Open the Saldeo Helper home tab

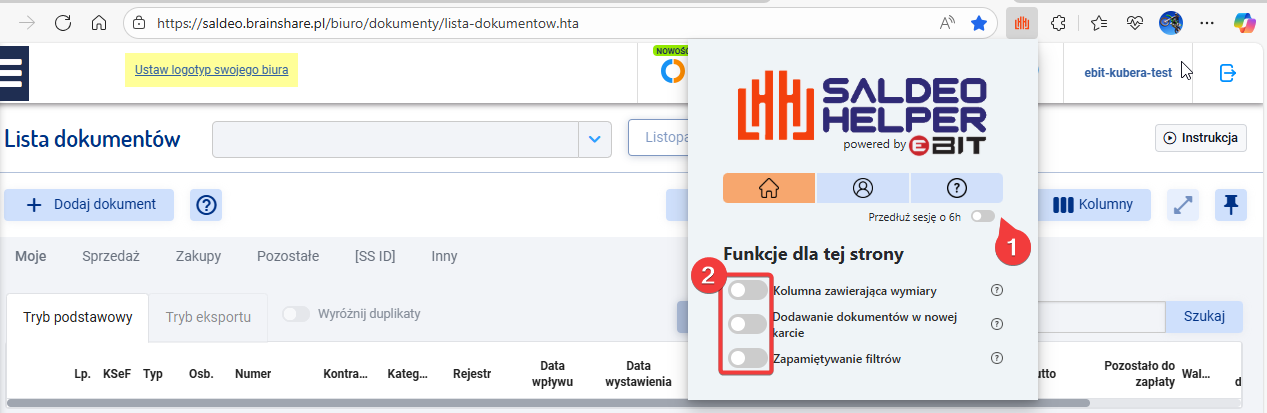(x=769, y=188)
